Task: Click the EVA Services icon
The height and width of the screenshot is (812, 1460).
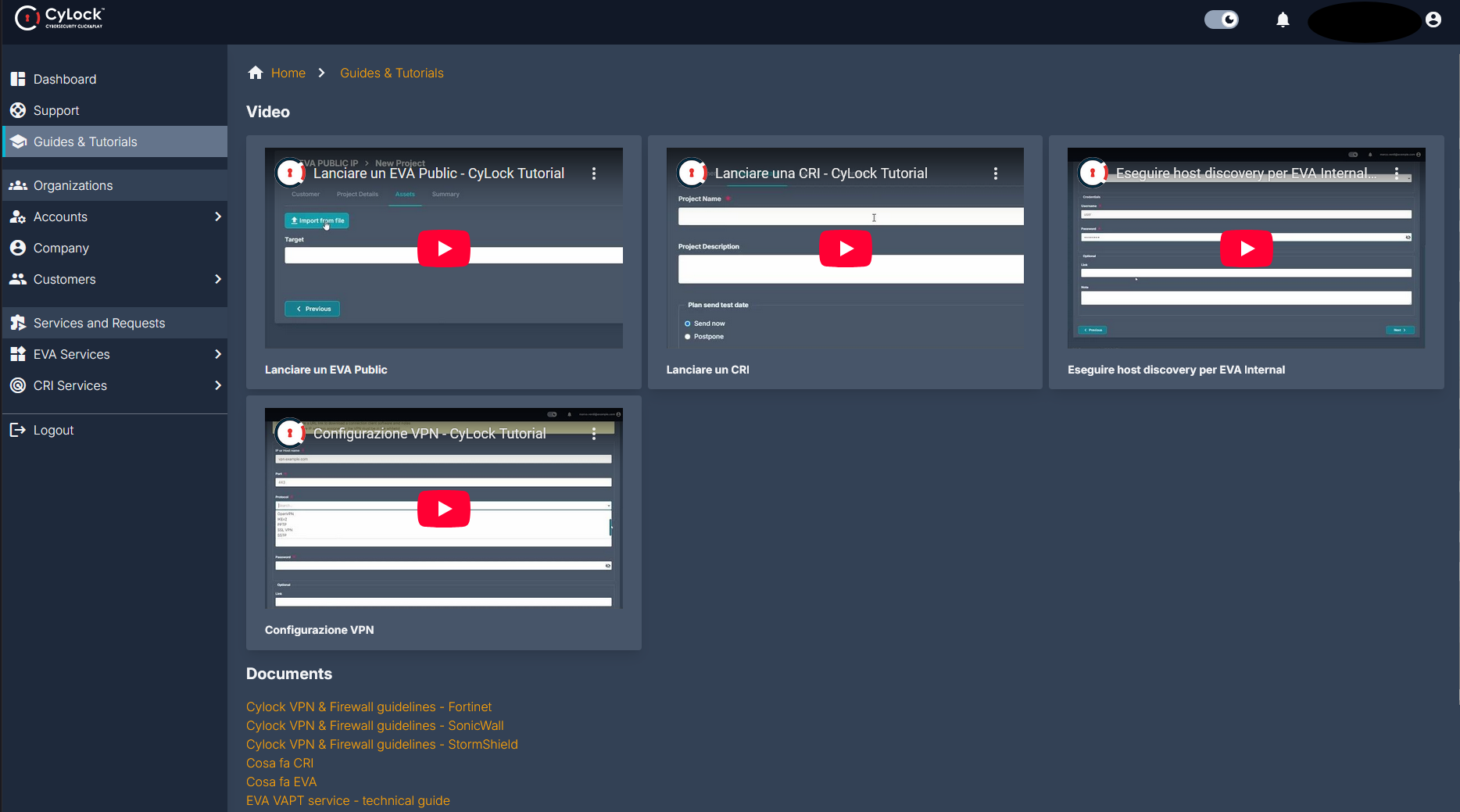Action: 18,354
